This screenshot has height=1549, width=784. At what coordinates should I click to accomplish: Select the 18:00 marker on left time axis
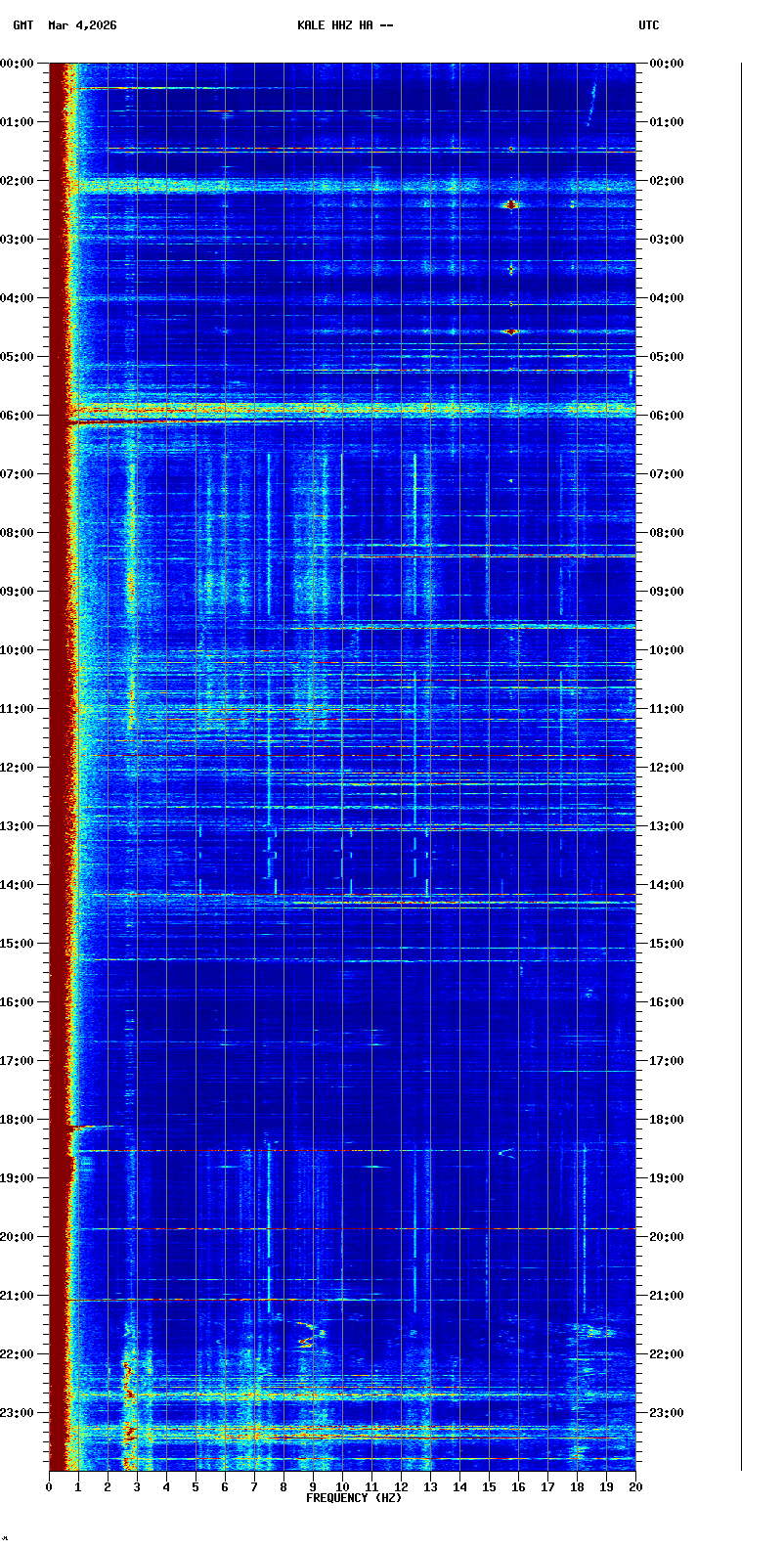click(17, 1120)
